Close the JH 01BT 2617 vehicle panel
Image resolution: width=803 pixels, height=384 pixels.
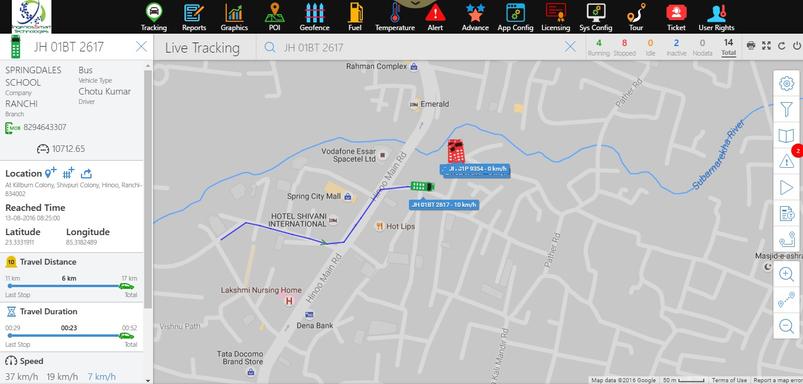tap(141, 47)
